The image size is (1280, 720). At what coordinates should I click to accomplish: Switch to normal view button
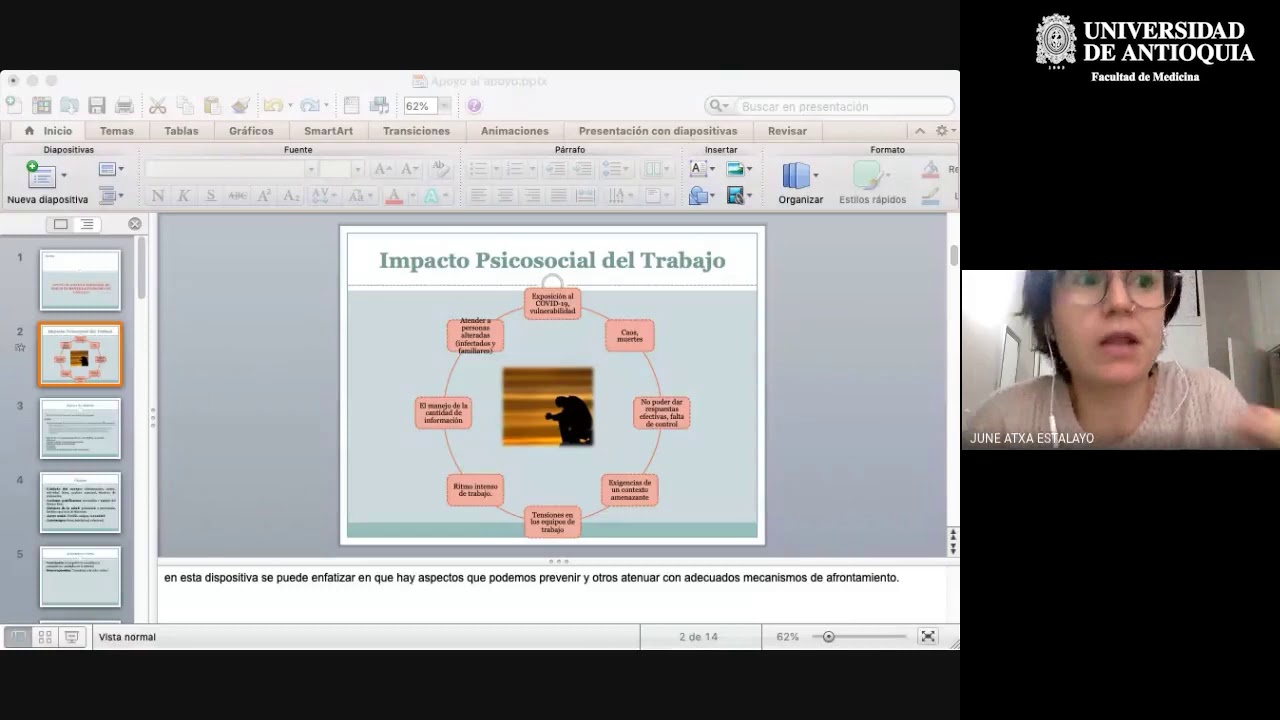pyautogui.click(x=18, y=637)
